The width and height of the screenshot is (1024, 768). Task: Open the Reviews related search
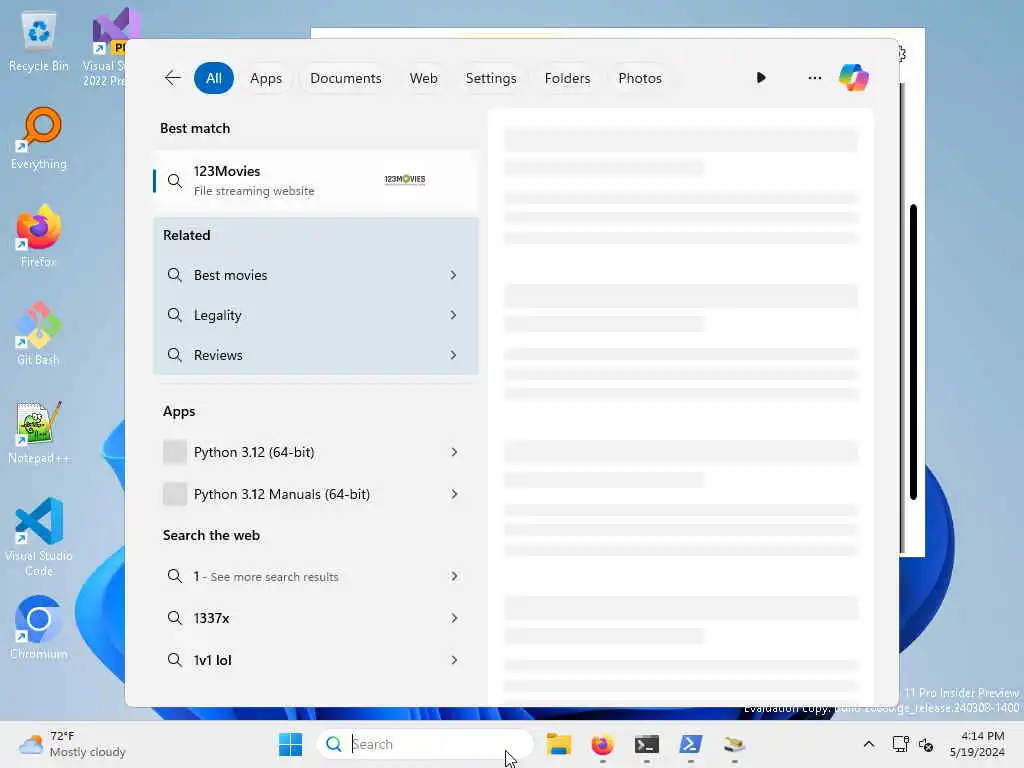[315, 355]
